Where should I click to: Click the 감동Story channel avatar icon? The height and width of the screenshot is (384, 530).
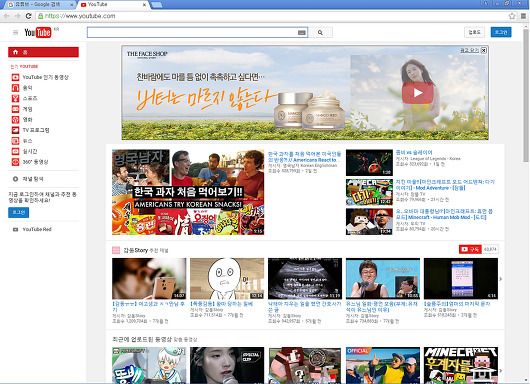point(116,250)
